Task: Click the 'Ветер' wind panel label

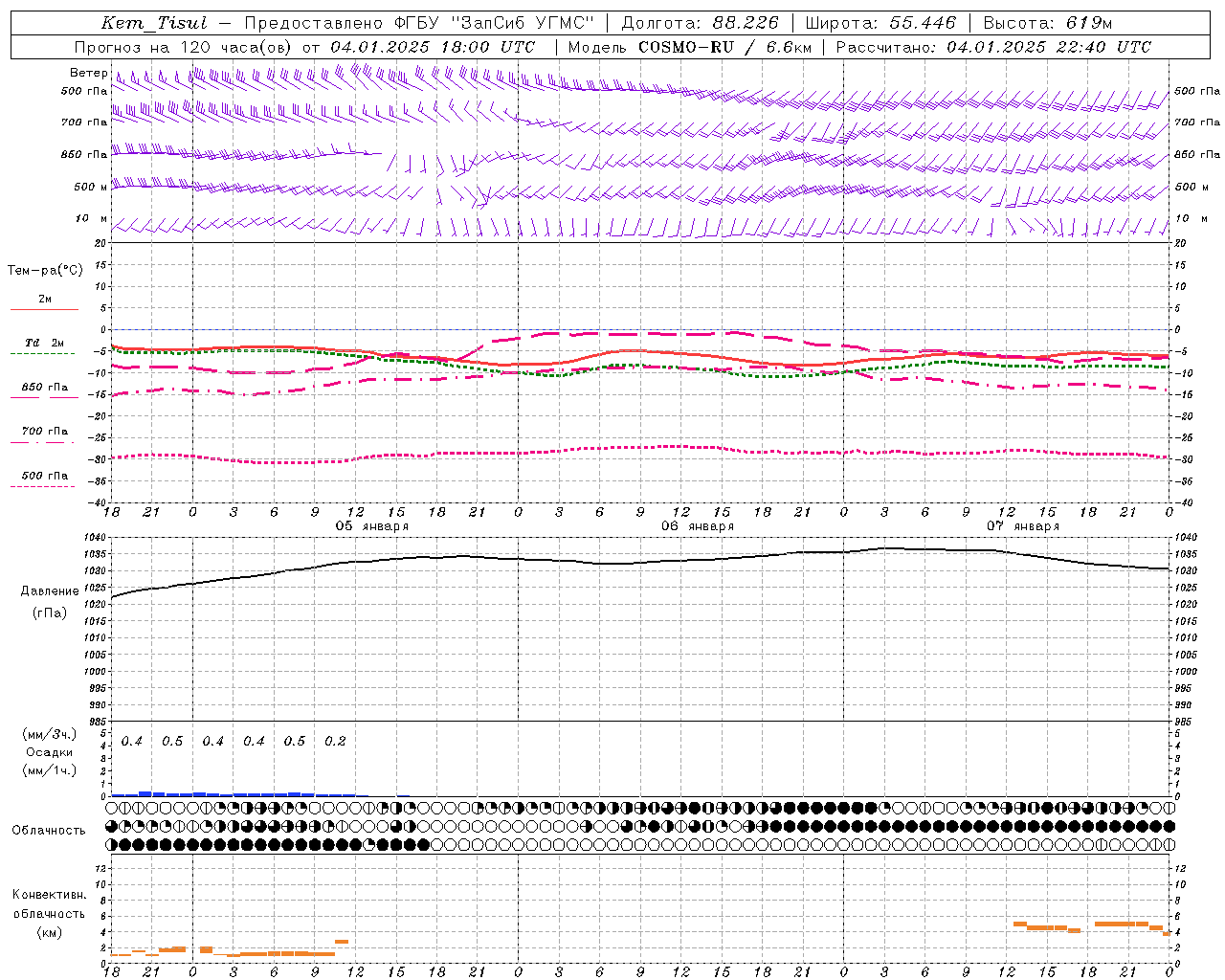Action: point(88,73)
